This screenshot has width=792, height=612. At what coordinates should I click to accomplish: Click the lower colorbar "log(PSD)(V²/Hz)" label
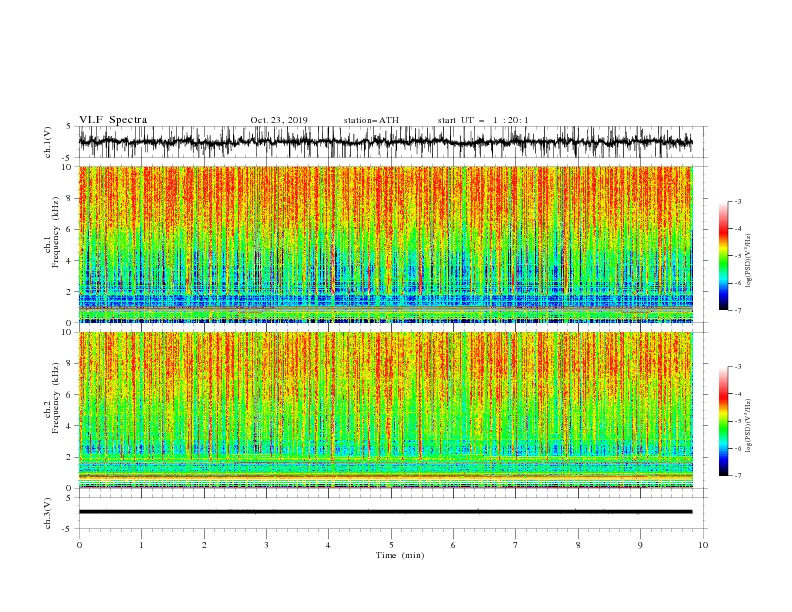749,425
